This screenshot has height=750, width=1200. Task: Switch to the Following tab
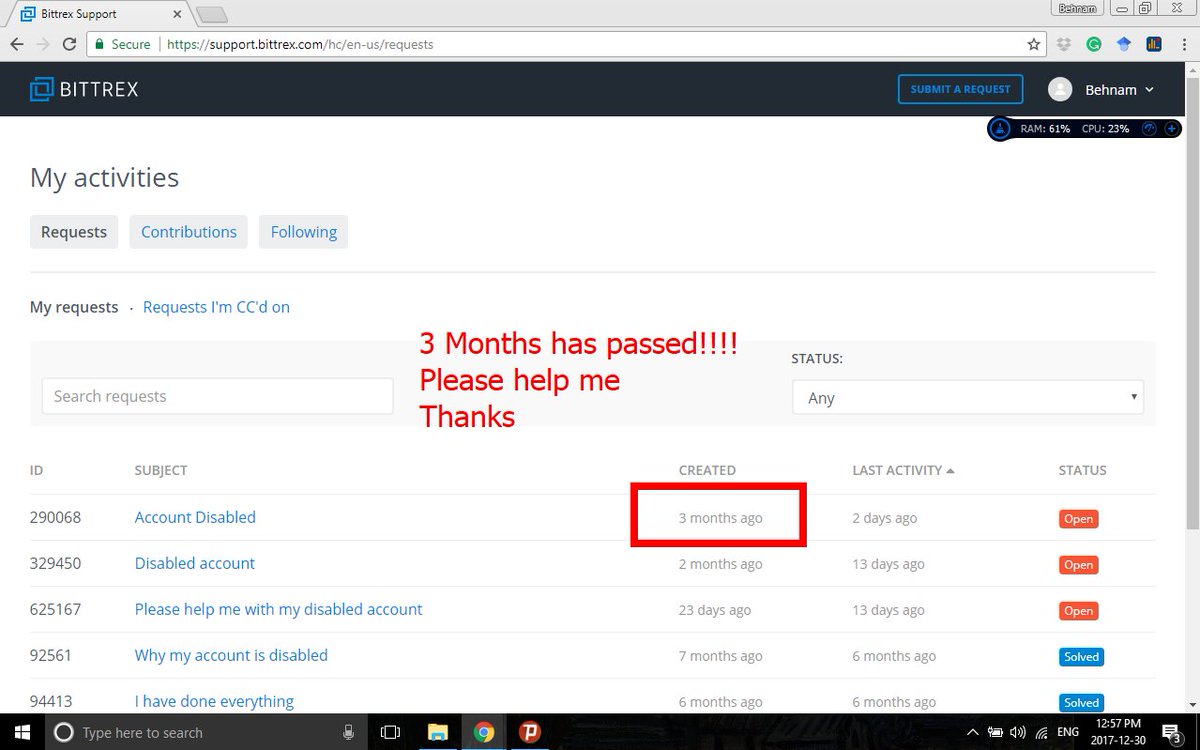pyautogui.click(x=304, y=231)
